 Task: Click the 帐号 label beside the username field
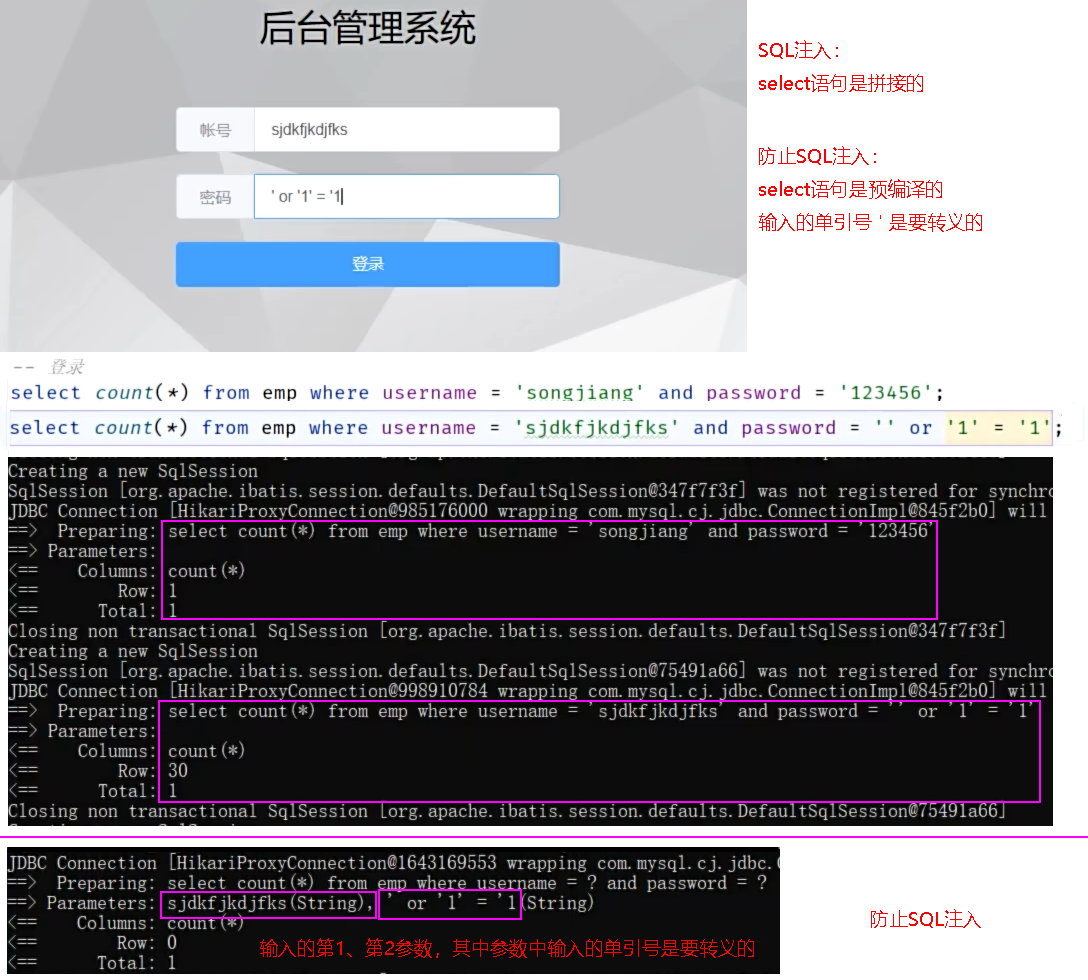coord(215,130)
